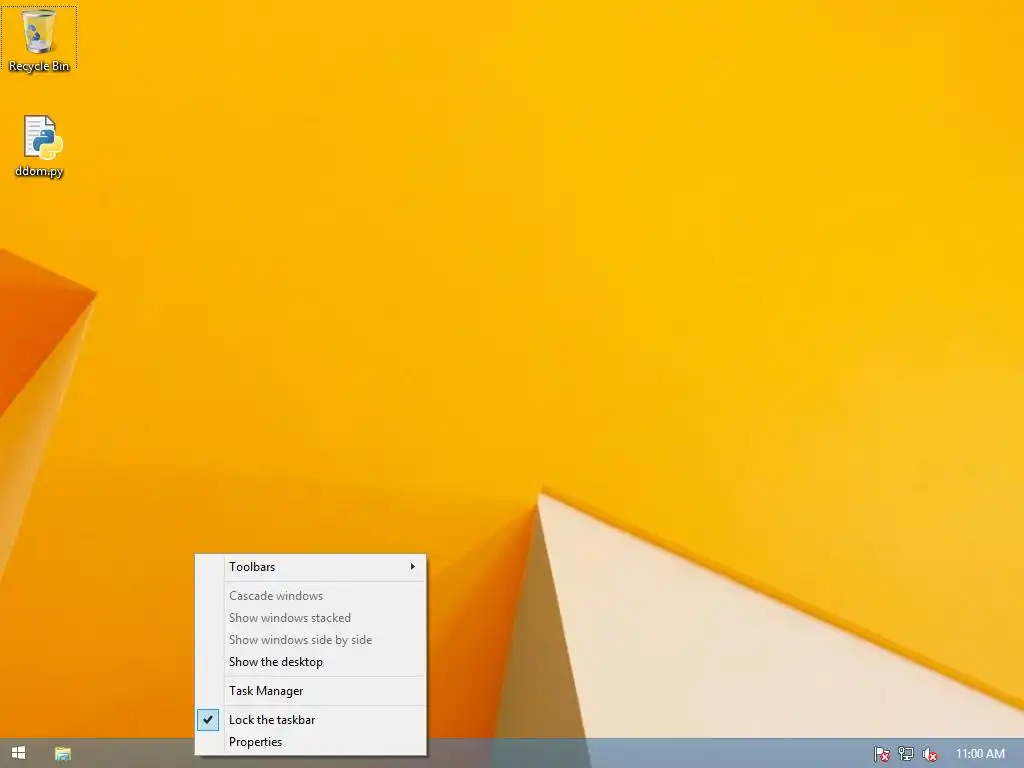Select the Recycle Bin desktop icon
The height and width of the screenshot is (768, 1024).
(39, 39)
